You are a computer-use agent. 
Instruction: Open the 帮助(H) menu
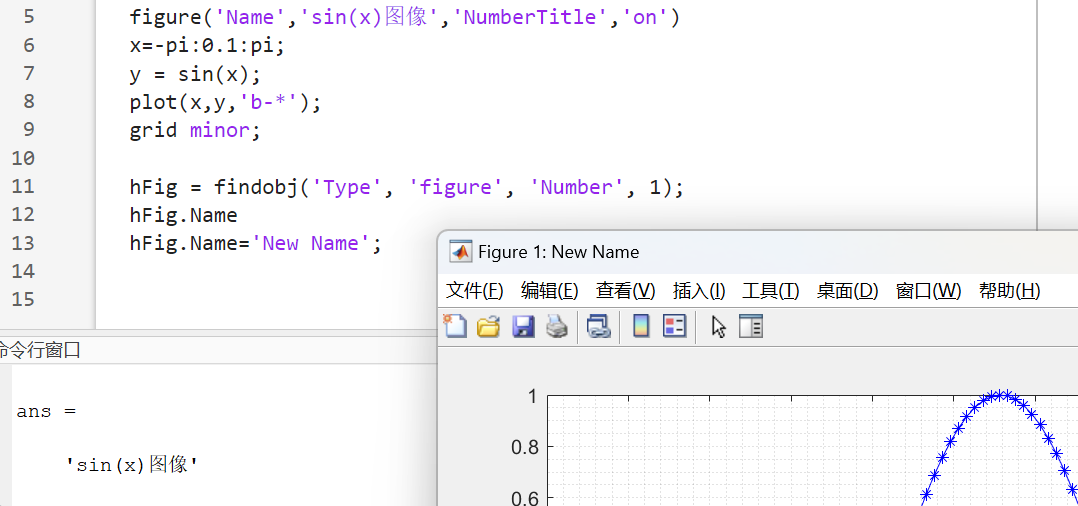click(x=1009, y=291)
